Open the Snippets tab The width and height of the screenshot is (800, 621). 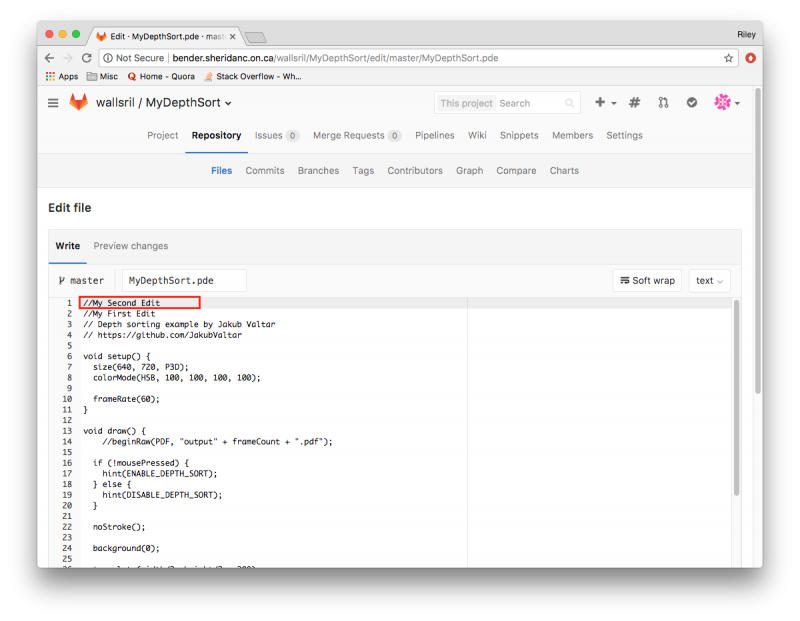click(x=519, y=135)
